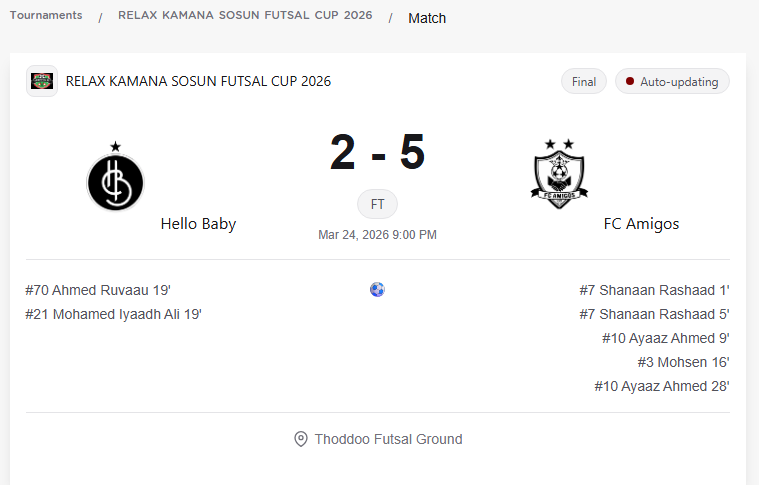Viewport: 759px width, 485px height.
Task: Open the Tournaments breadcrumb link
Action: click(x=46, y=16)
